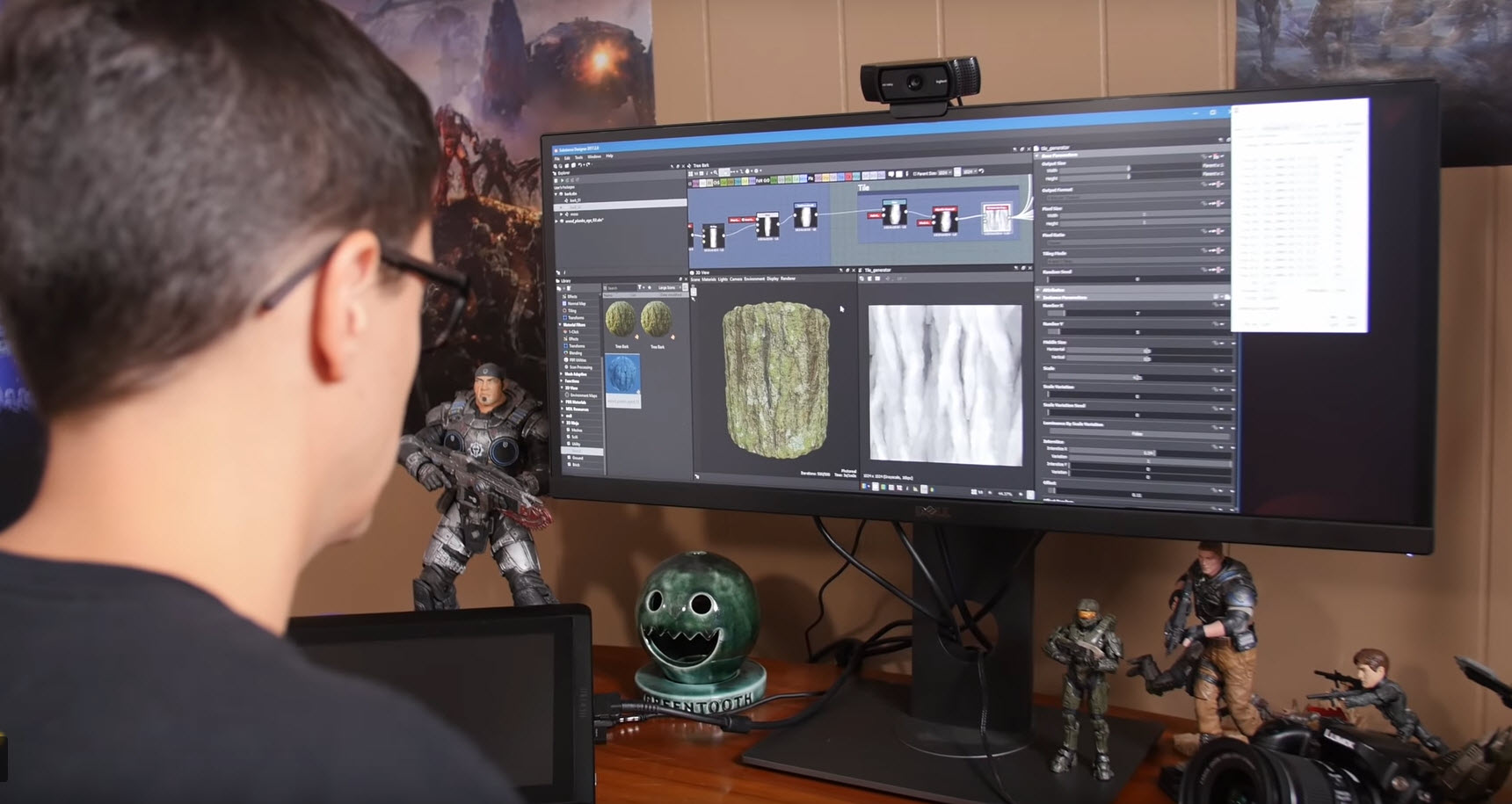The width and height of the screenshot is (1512, 804).
Task: Open the Large Icons view dropdown in Library
Action: [669, 287]
